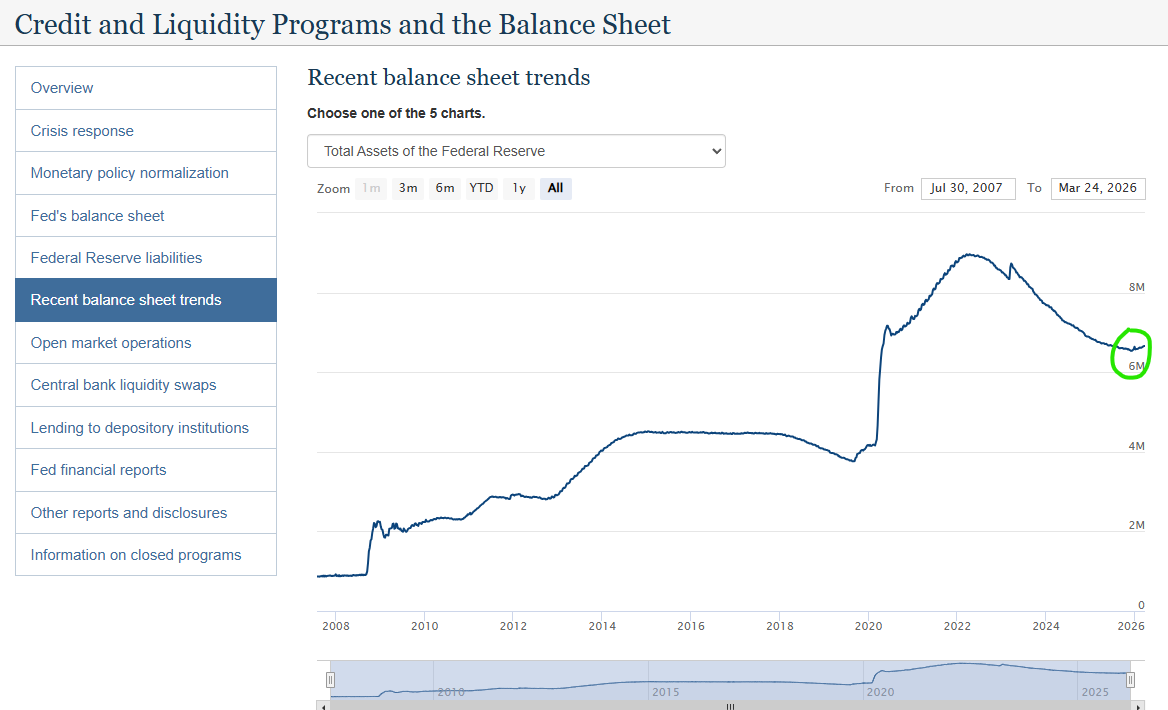The image size is (1168, 710).
Task: Select Recent balance sheet trends item
Action: pos(146,300)
